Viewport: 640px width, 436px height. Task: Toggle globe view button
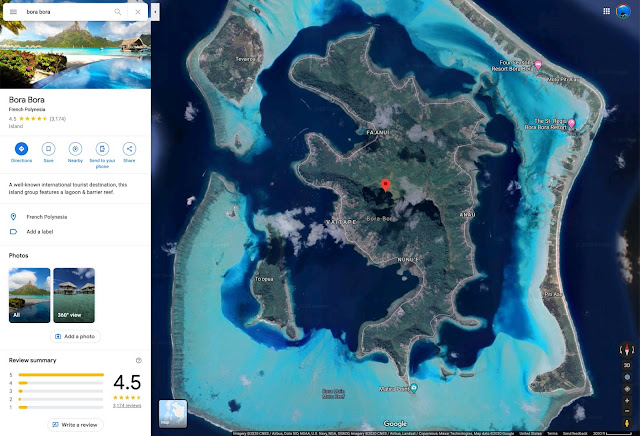click(627, 377)
